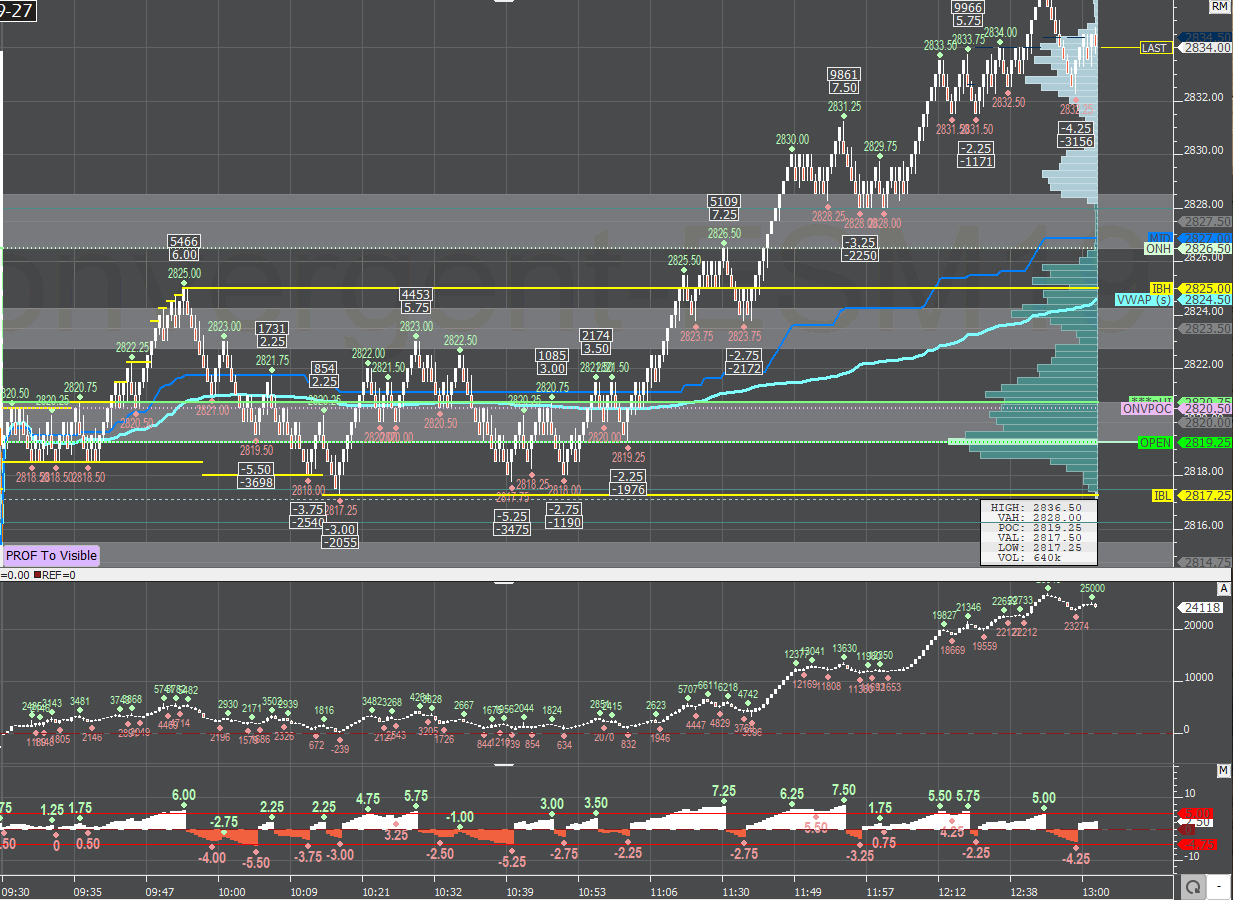Select the ONH level label
The height and width of the screenshot is (900, 1233).
[x=1160, y=248]
